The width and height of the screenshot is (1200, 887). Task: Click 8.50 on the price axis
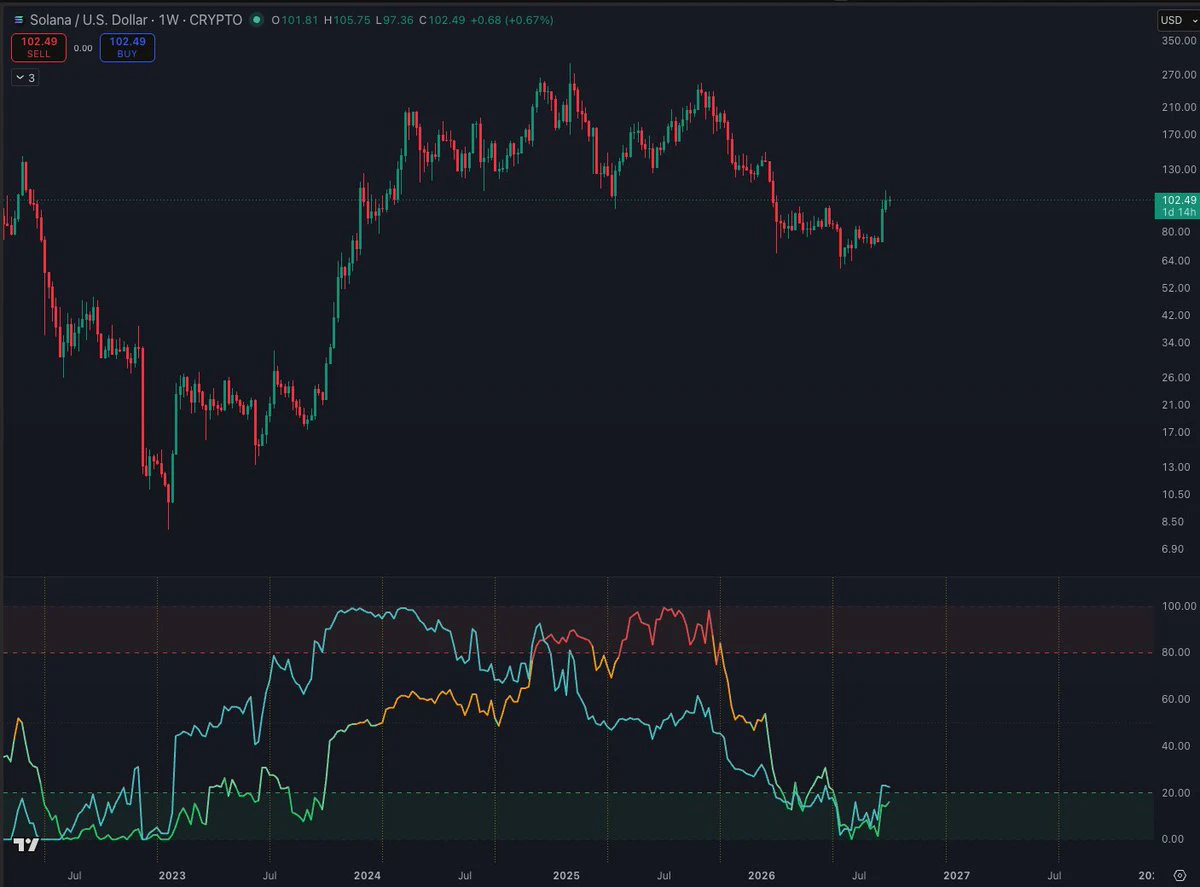pos(1173,521)
